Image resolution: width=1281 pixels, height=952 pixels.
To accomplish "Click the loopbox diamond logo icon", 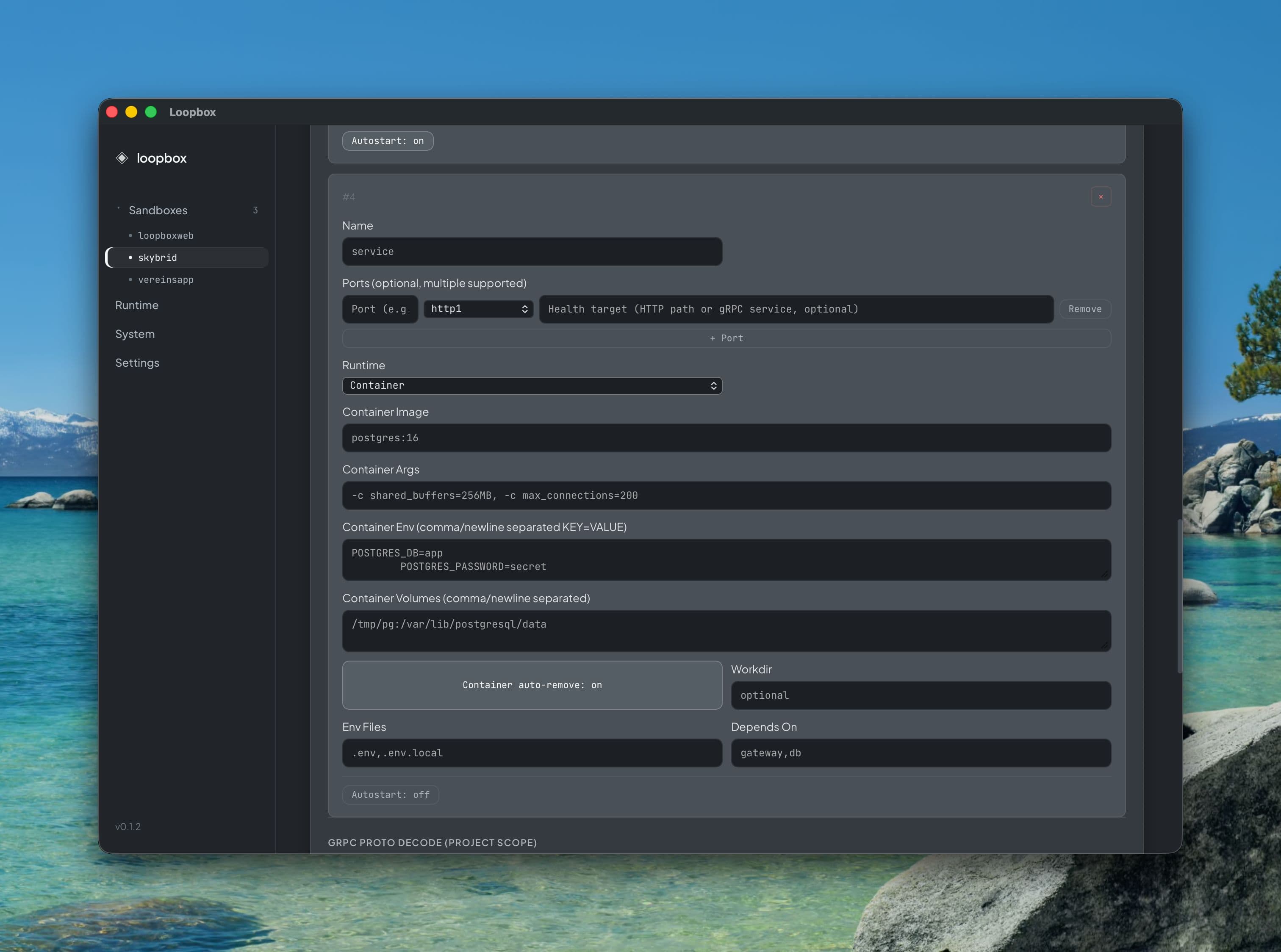I will pyautogui.click(x=122, y=158).
